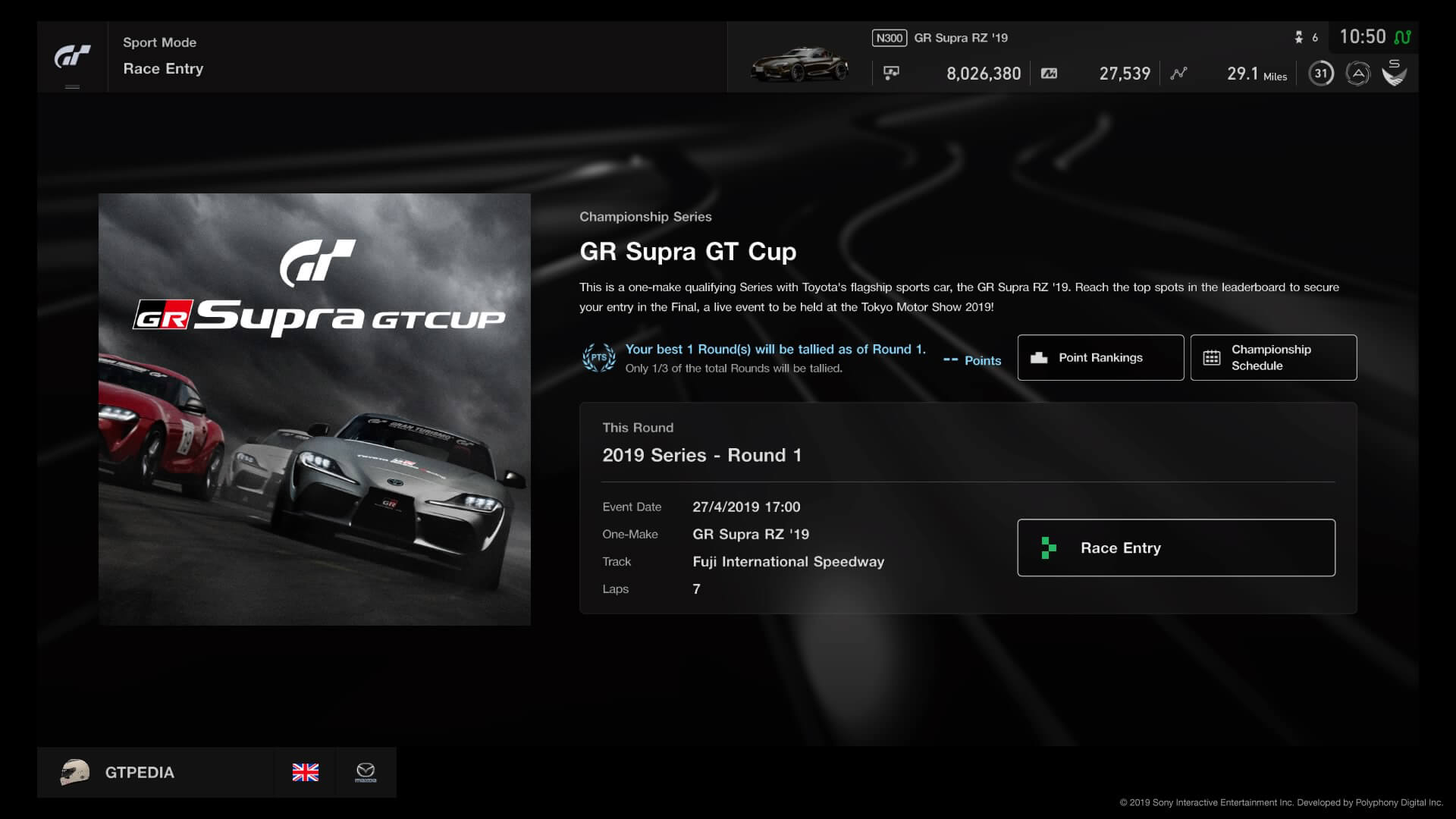Click the Driver Rating A icon

[1357, 74]
